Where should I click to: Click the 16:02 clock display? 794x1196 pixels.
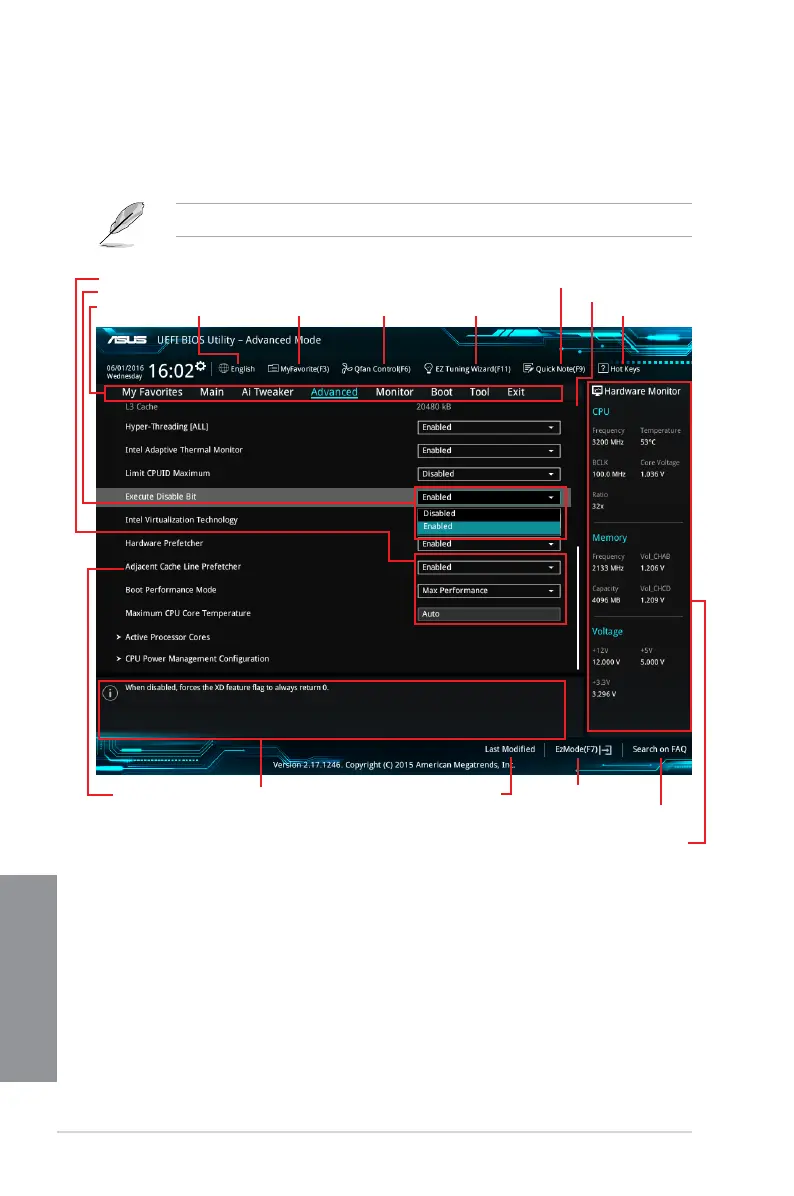(x=171, y=371)
